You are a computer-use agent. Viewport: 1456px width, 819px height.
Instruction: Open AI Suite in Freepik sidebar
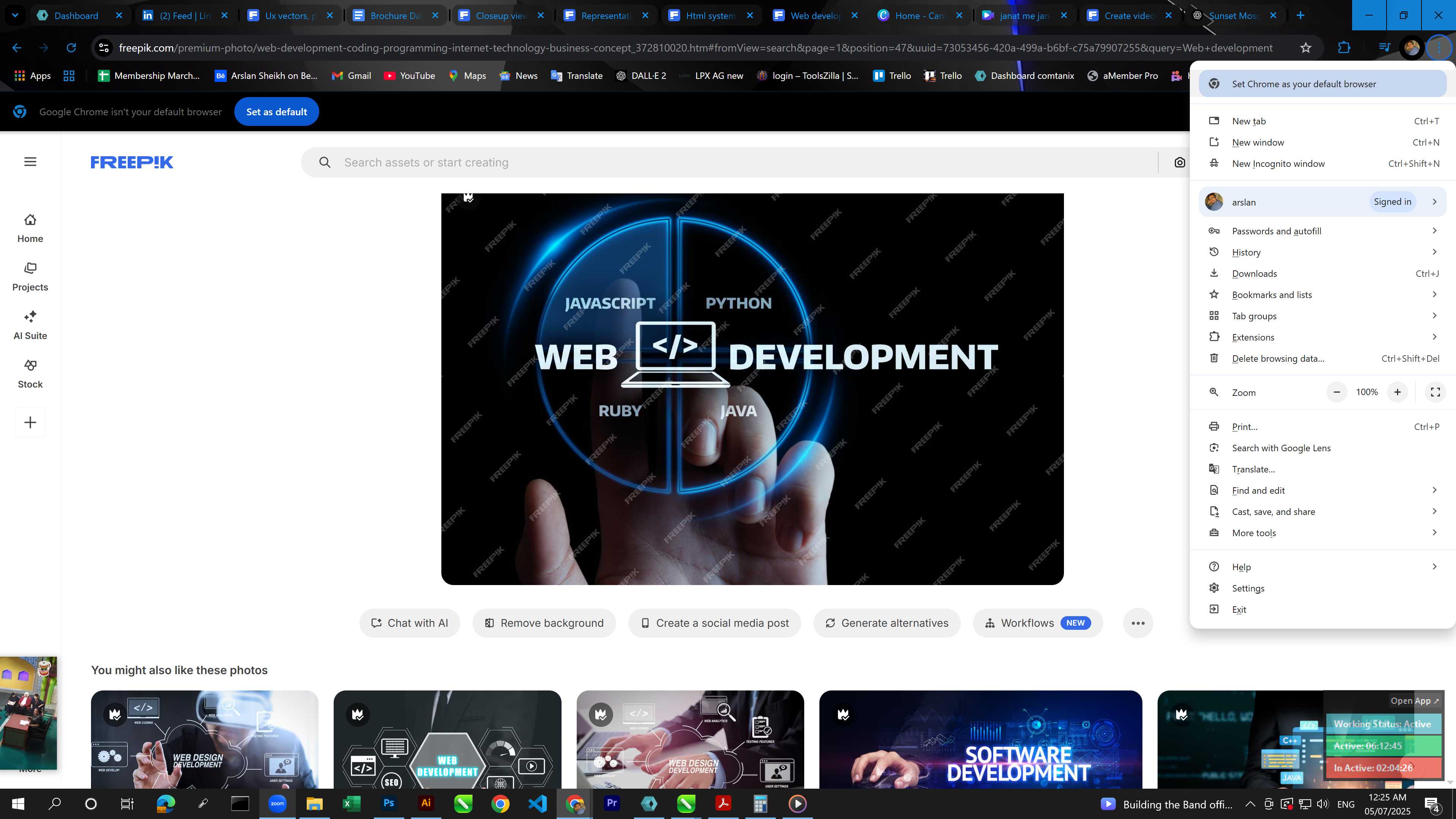pyautogui.click(x=30, y=326)
